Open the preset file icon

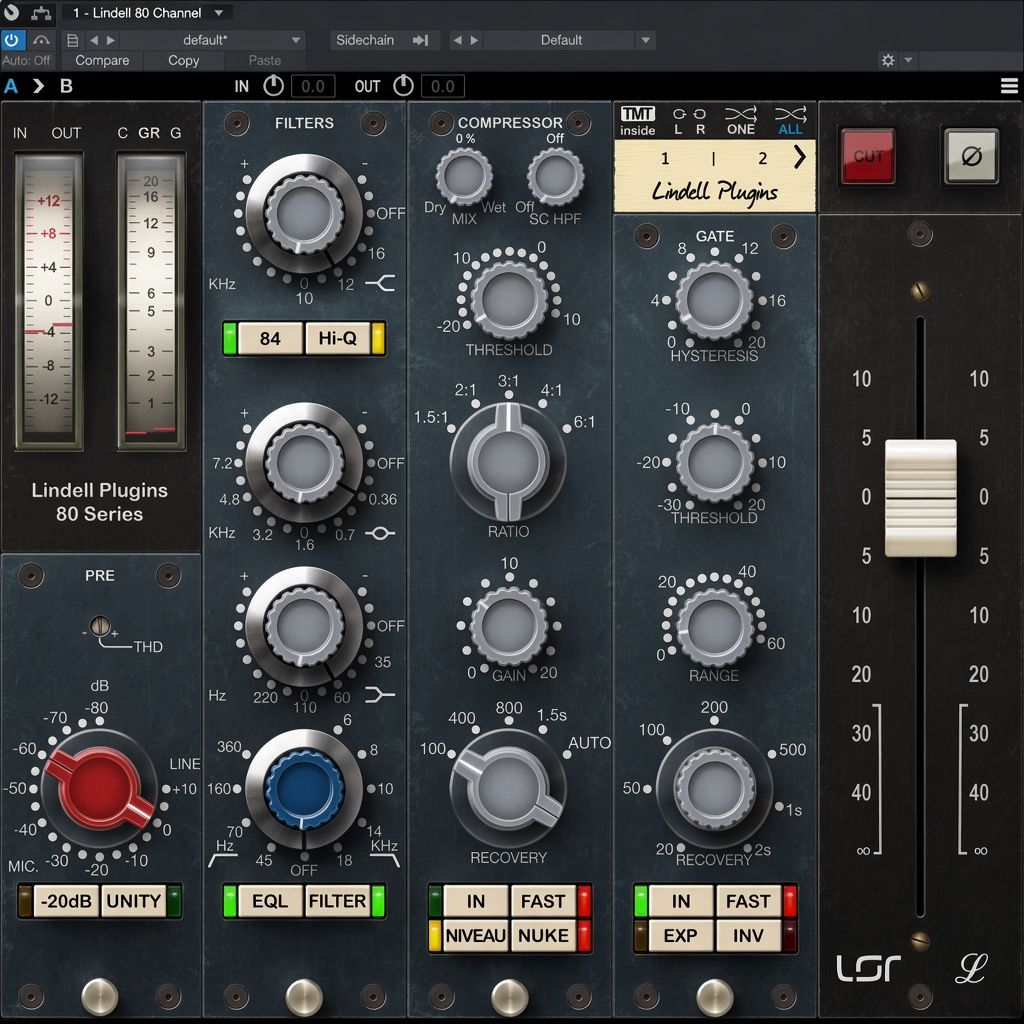click(72, 40)
